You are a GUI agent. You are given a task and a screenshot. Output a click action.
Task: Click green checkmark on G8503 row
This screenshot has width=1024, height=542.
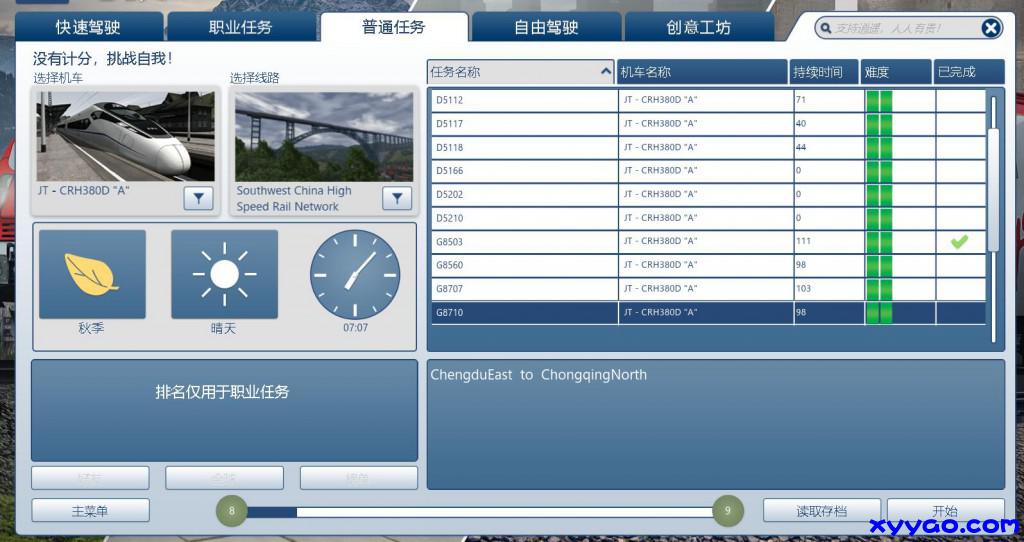pos(959,241)
